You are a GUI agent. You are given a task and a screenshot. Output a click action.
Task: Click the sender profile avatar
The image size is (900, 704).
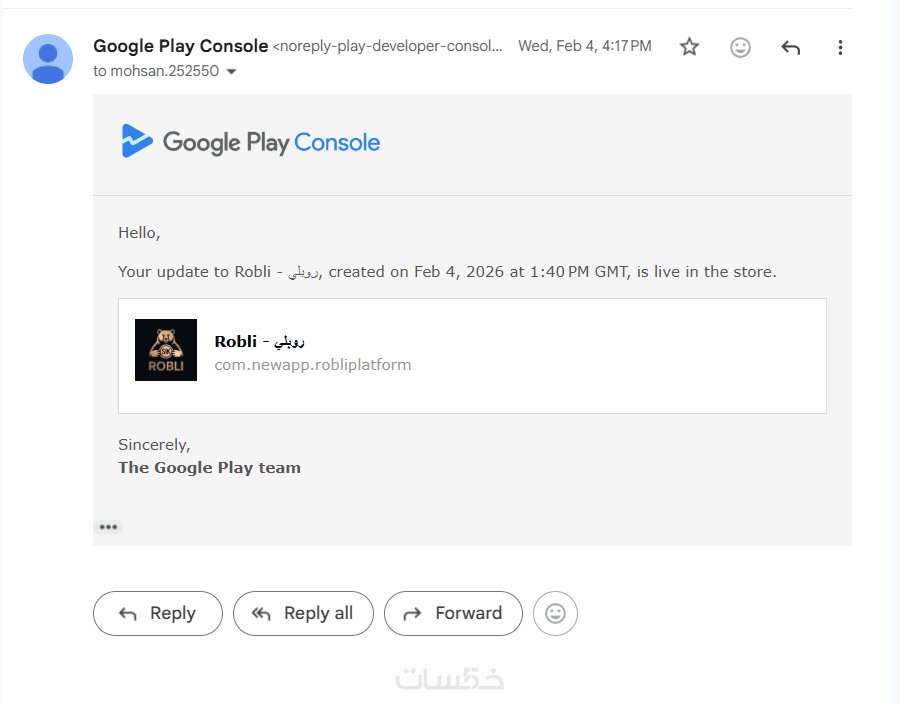coord(48,59)
